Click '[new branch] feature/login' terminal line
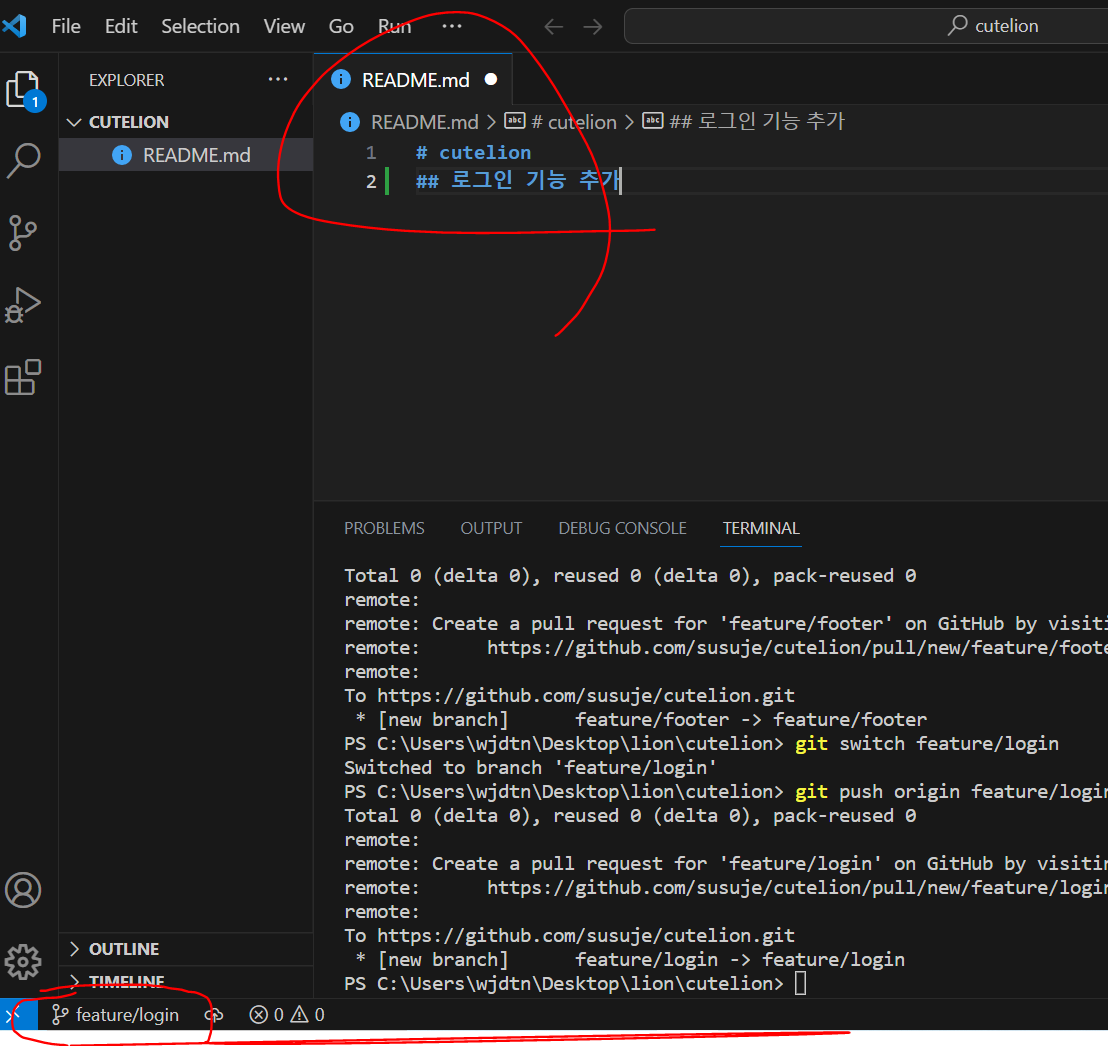The image size is (1108, 1046). click(x=630, y=960)
